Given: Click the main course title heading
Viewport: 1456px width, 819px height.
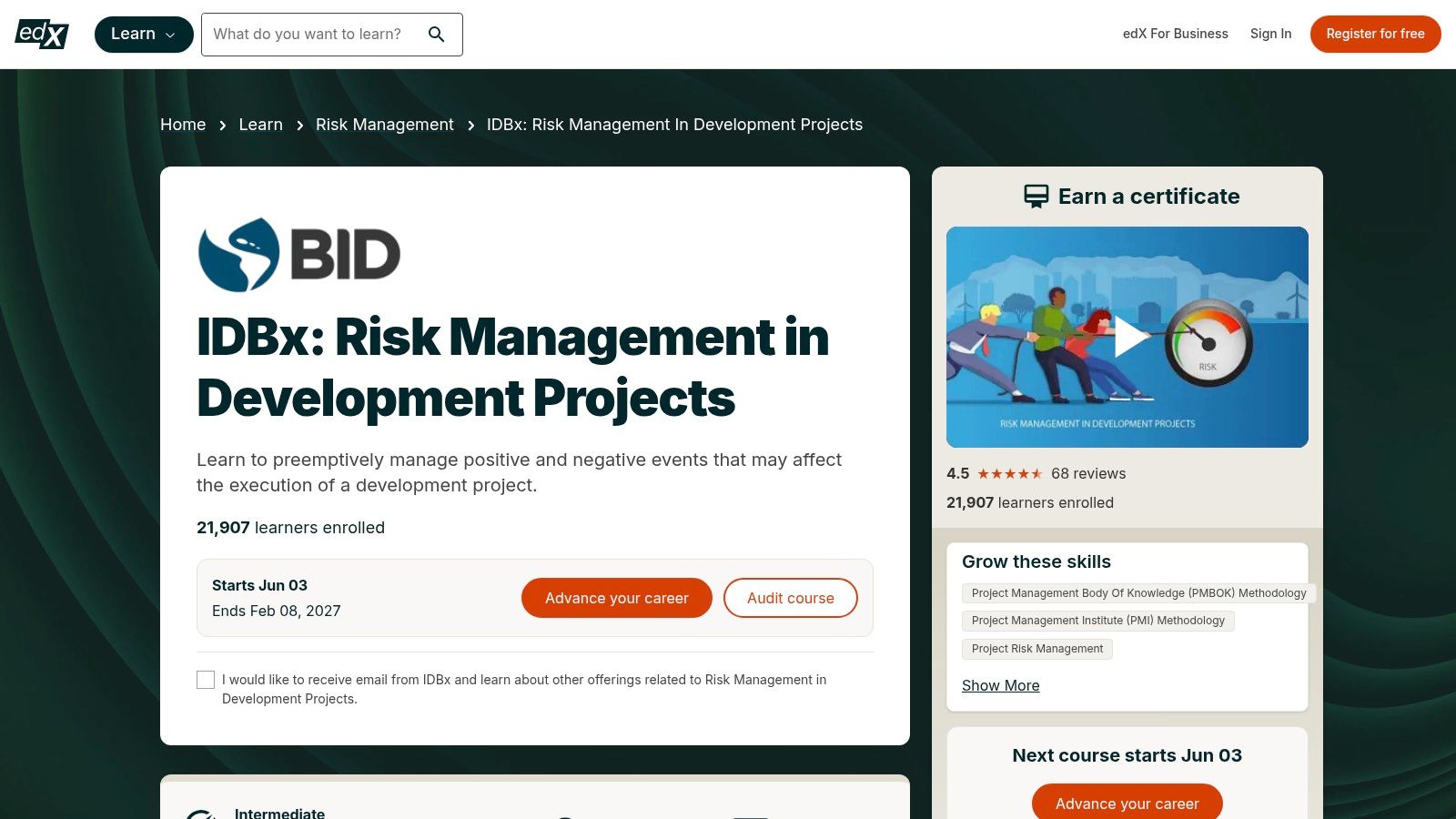Looking at the screenshot, I should pos(513,368).
